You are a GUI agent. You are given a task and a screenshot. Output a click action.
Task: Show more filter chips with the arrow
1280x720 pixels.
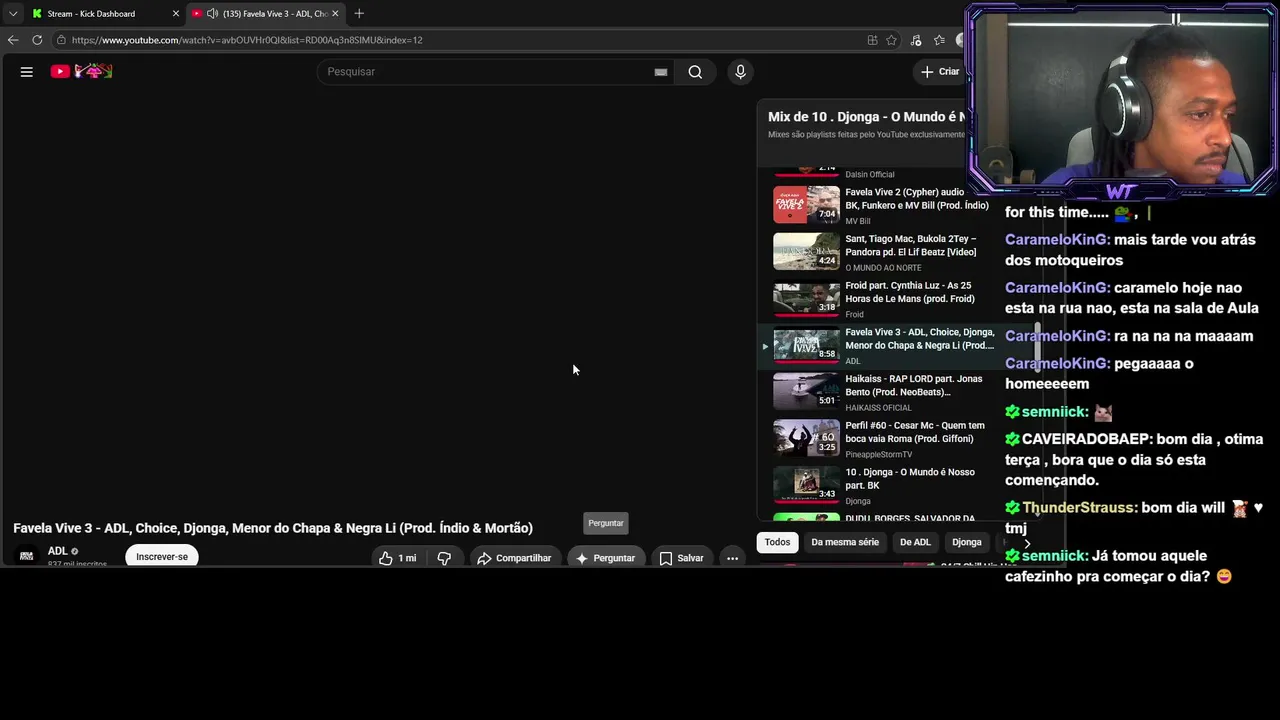pyautogui.click(x=1026, y=543)
